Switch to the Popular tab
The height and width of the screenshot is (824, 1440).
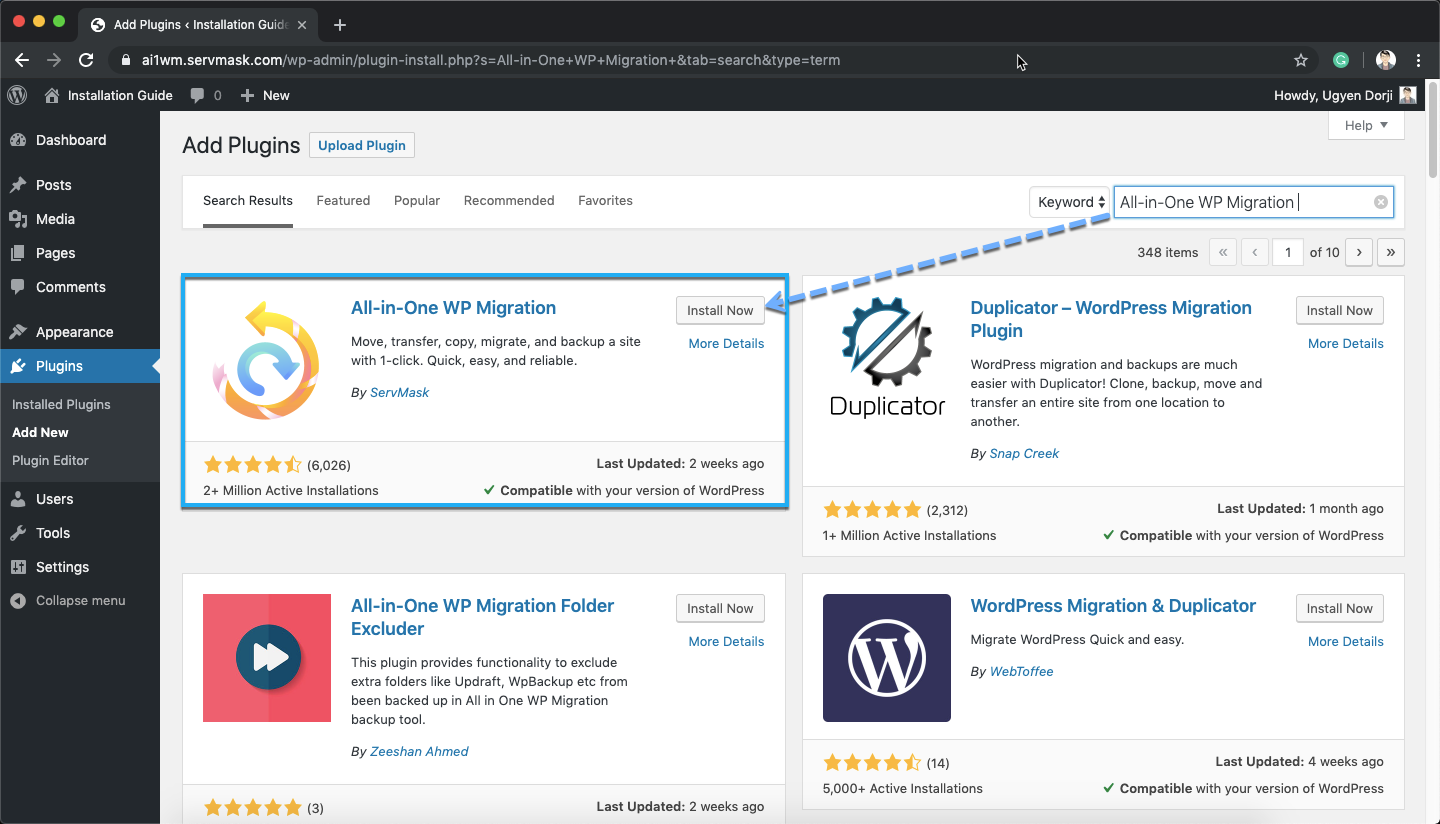tap(417, 201)
